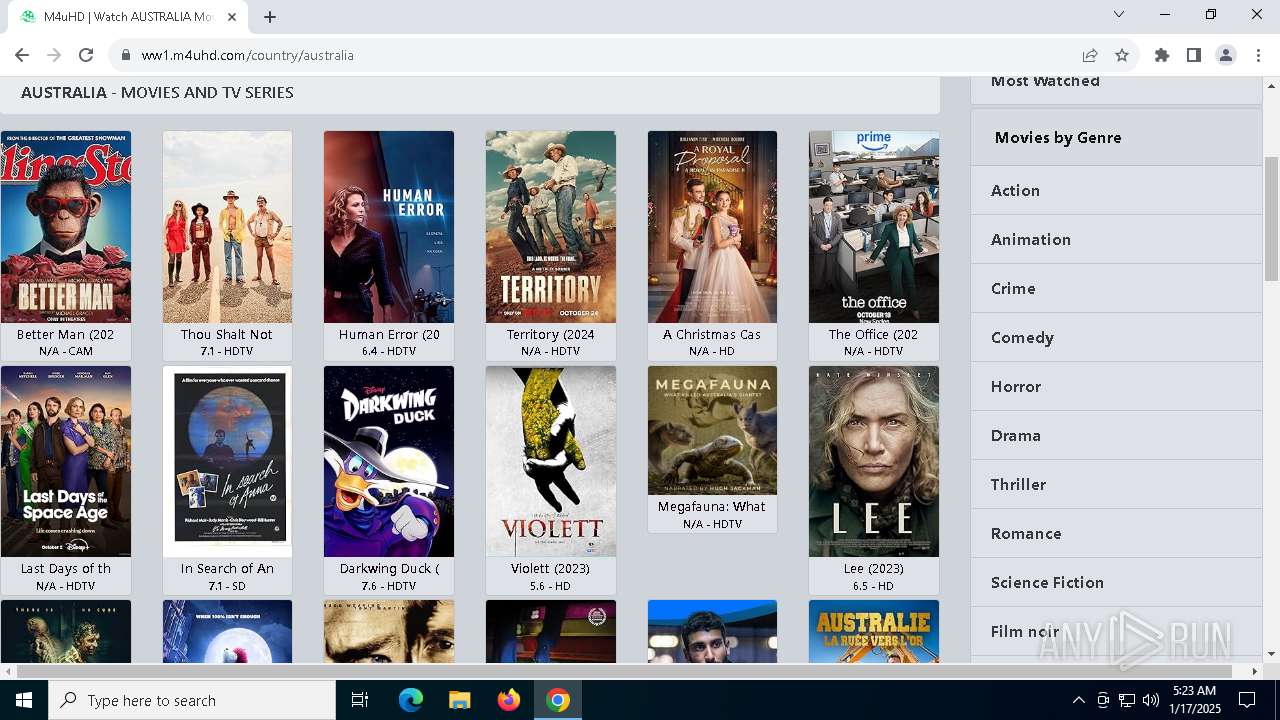Open the Territory poster
The width and height of the screenshot is (1280, 720).
click(x=551, y=227)
